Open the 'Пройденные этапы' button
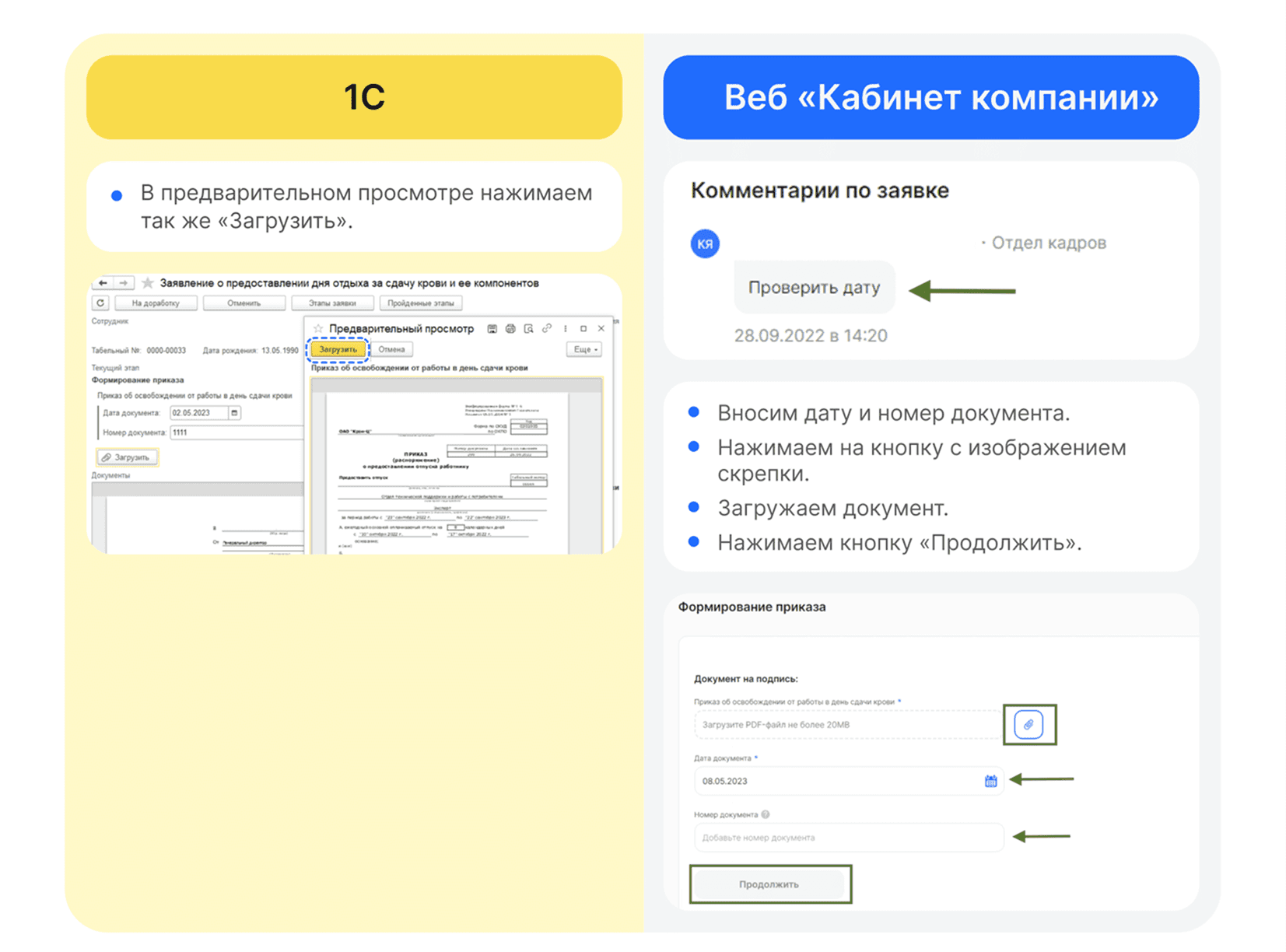 (421, 303)
